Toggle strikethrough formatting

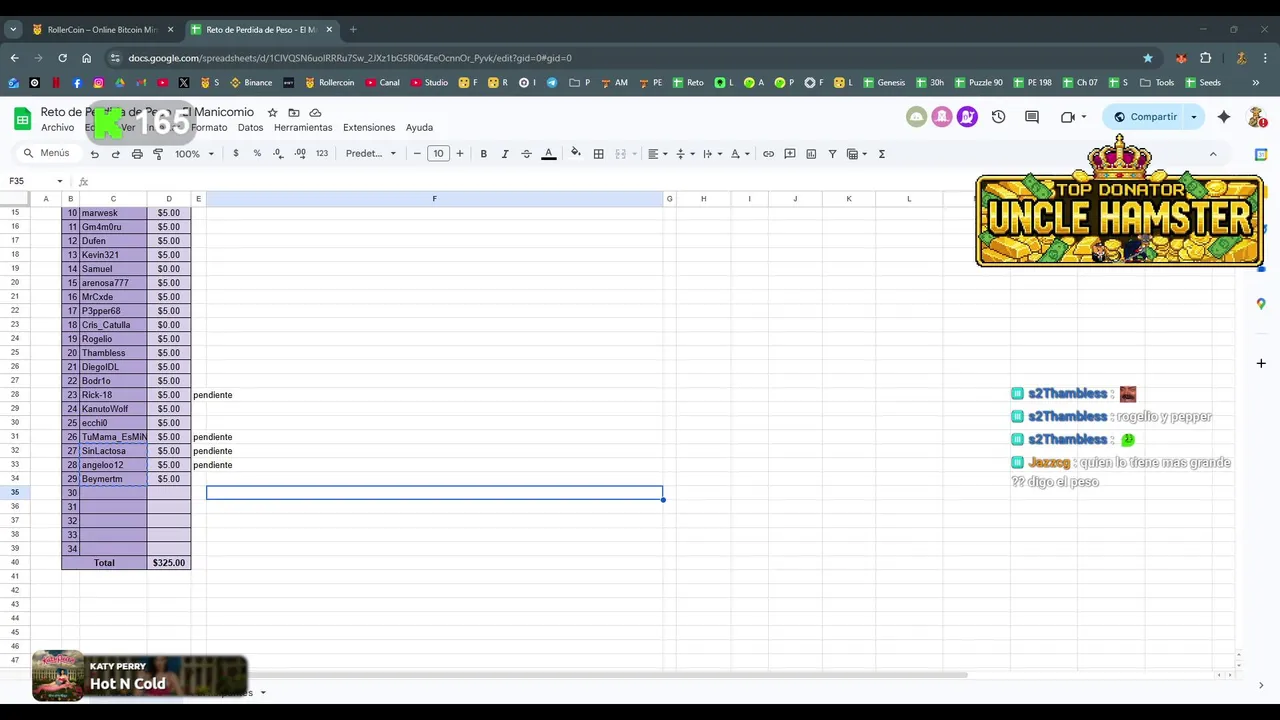(x=526, y=154)
